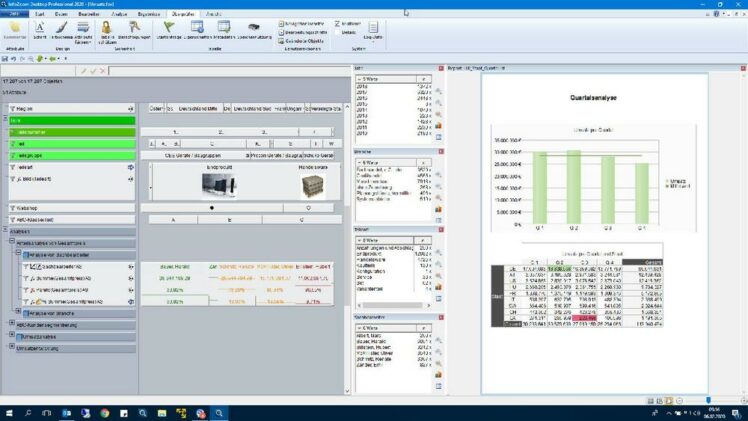The height and width of the screenshot is (421, 748).
Task: Expand the ABC-Kundensegmentierung node
Action: click(x=12, y=324)
